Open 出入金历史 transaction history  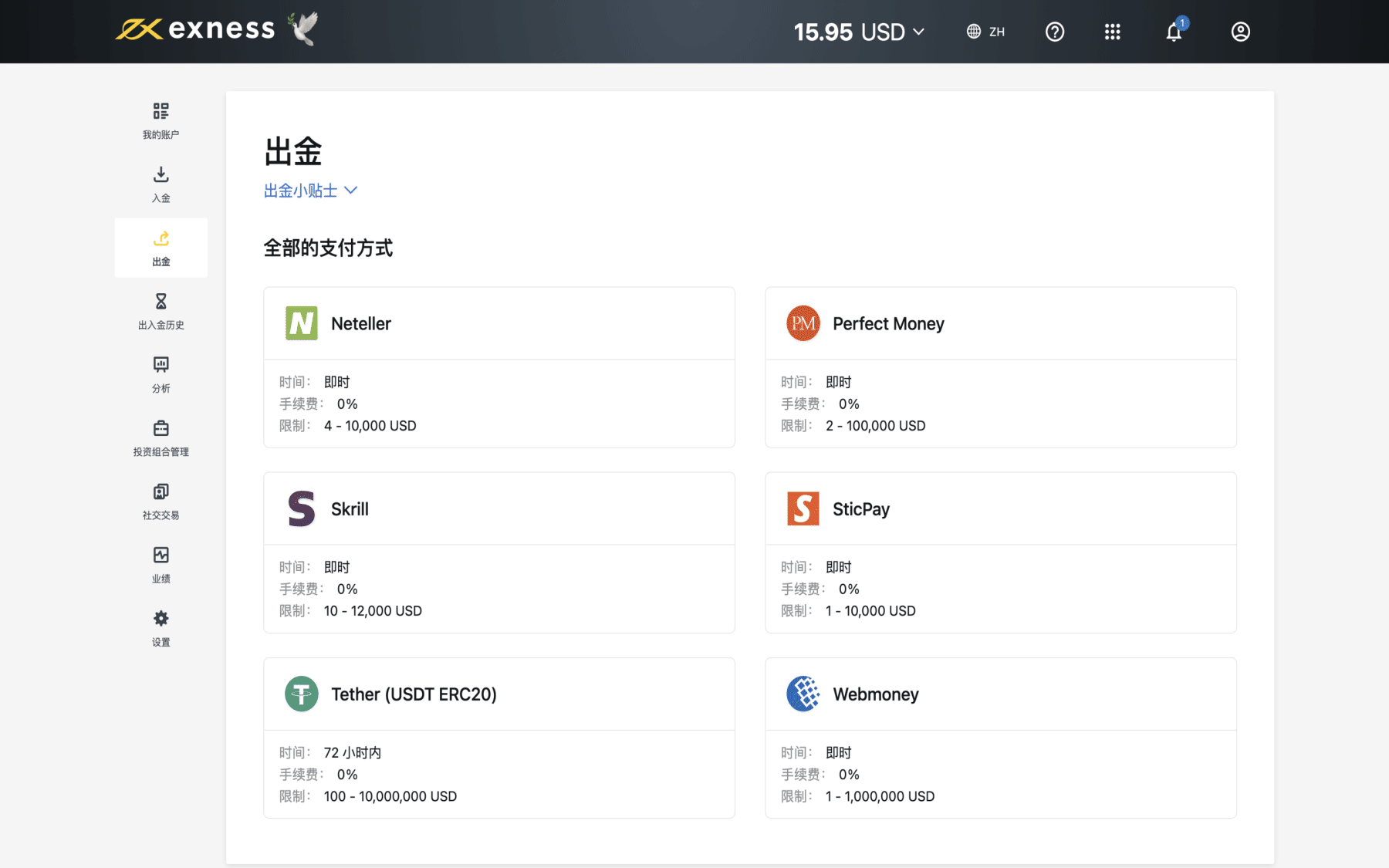pyautogui.click(x=161, y=311)
